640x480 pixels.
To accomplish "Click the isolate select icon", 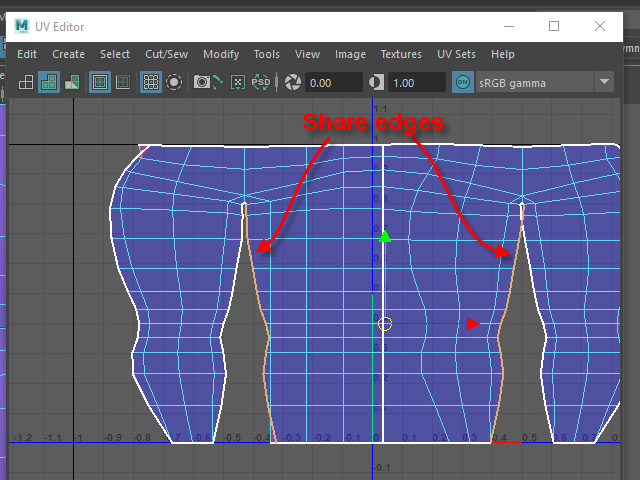I will pyautogui.click(x=174, y=83).
